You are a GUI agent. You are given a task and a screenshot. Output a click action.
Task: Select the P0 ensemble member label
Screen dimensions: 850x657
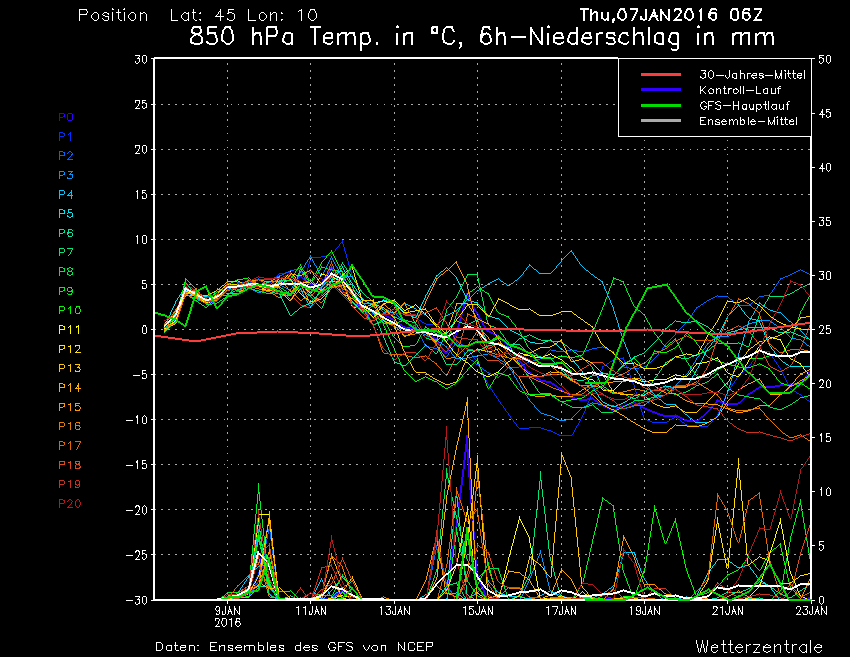click(66, 117)
